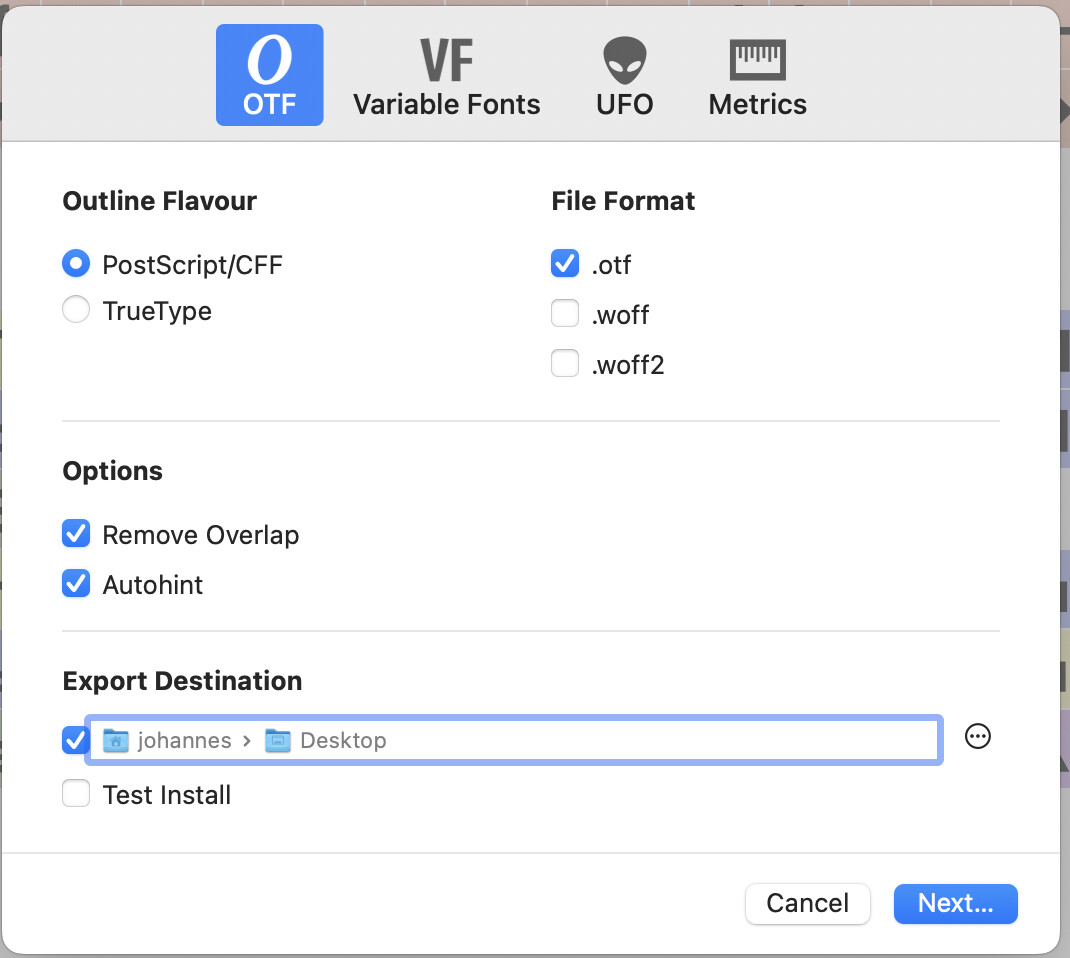Uncheck the Export Destination checkbox

coord(75,741)
